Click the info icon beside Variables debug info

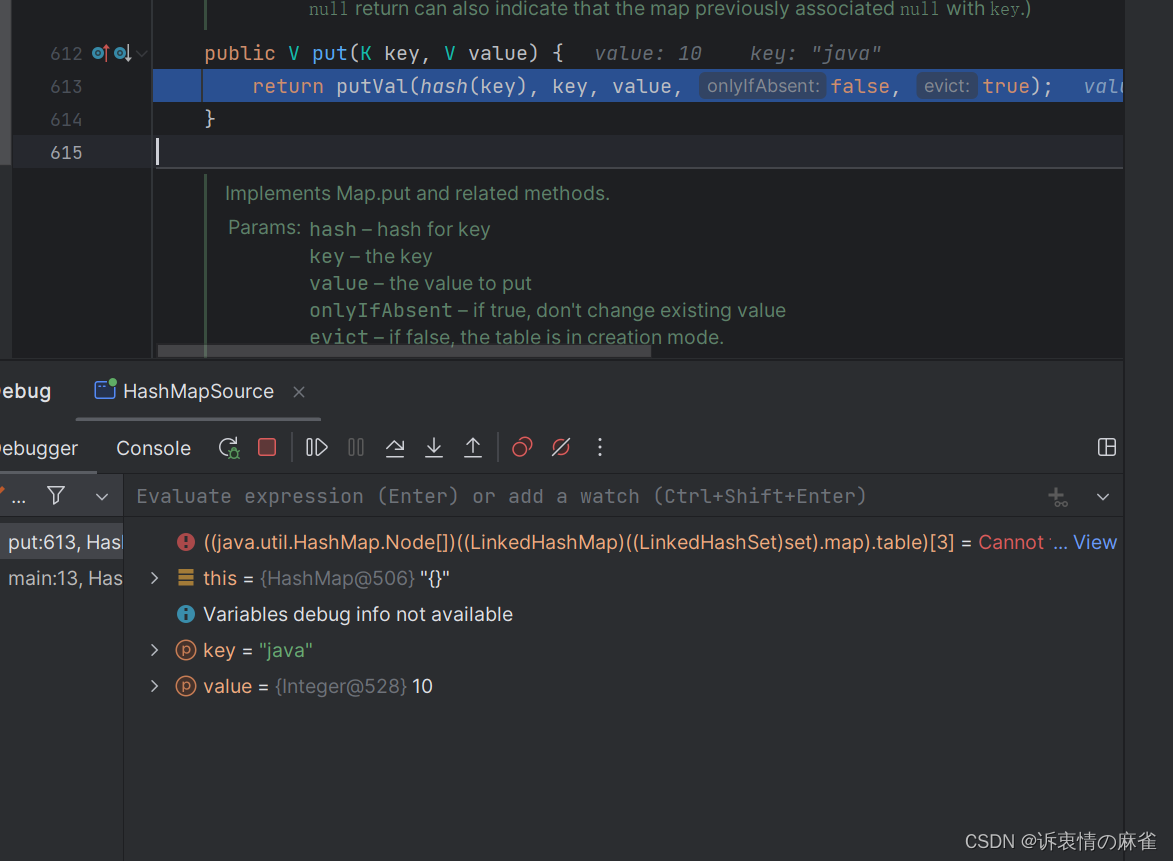[186, 614]
